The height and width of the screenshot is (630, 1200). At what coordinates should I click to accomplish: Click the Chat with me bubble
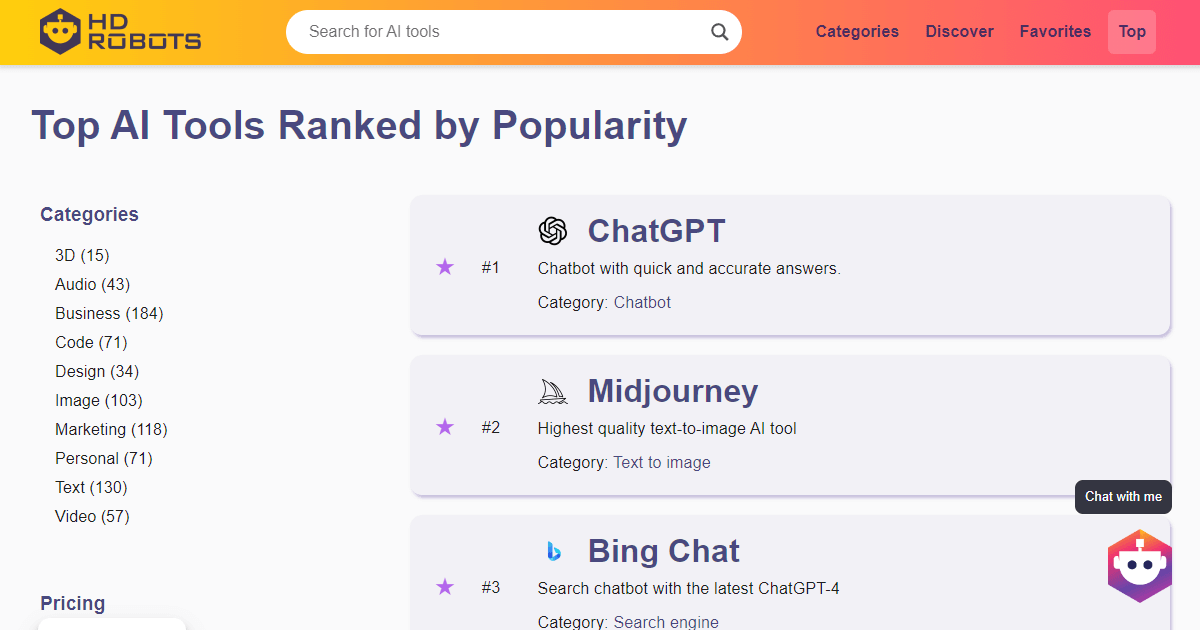tap(1123, 497)
